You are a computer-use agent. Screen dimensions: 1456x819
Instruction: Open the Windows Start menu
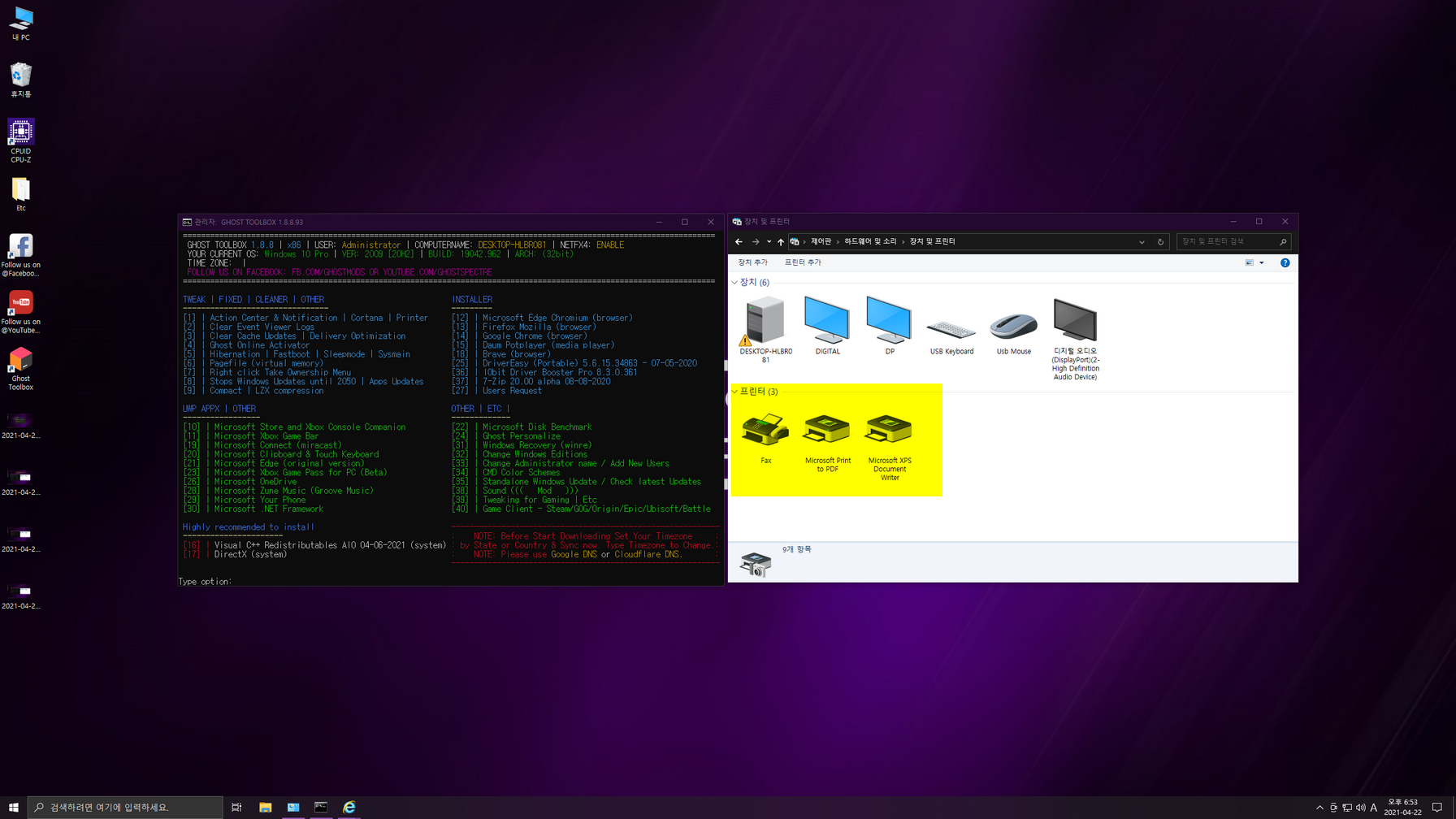pyautogui.click(x=14, y=807)
